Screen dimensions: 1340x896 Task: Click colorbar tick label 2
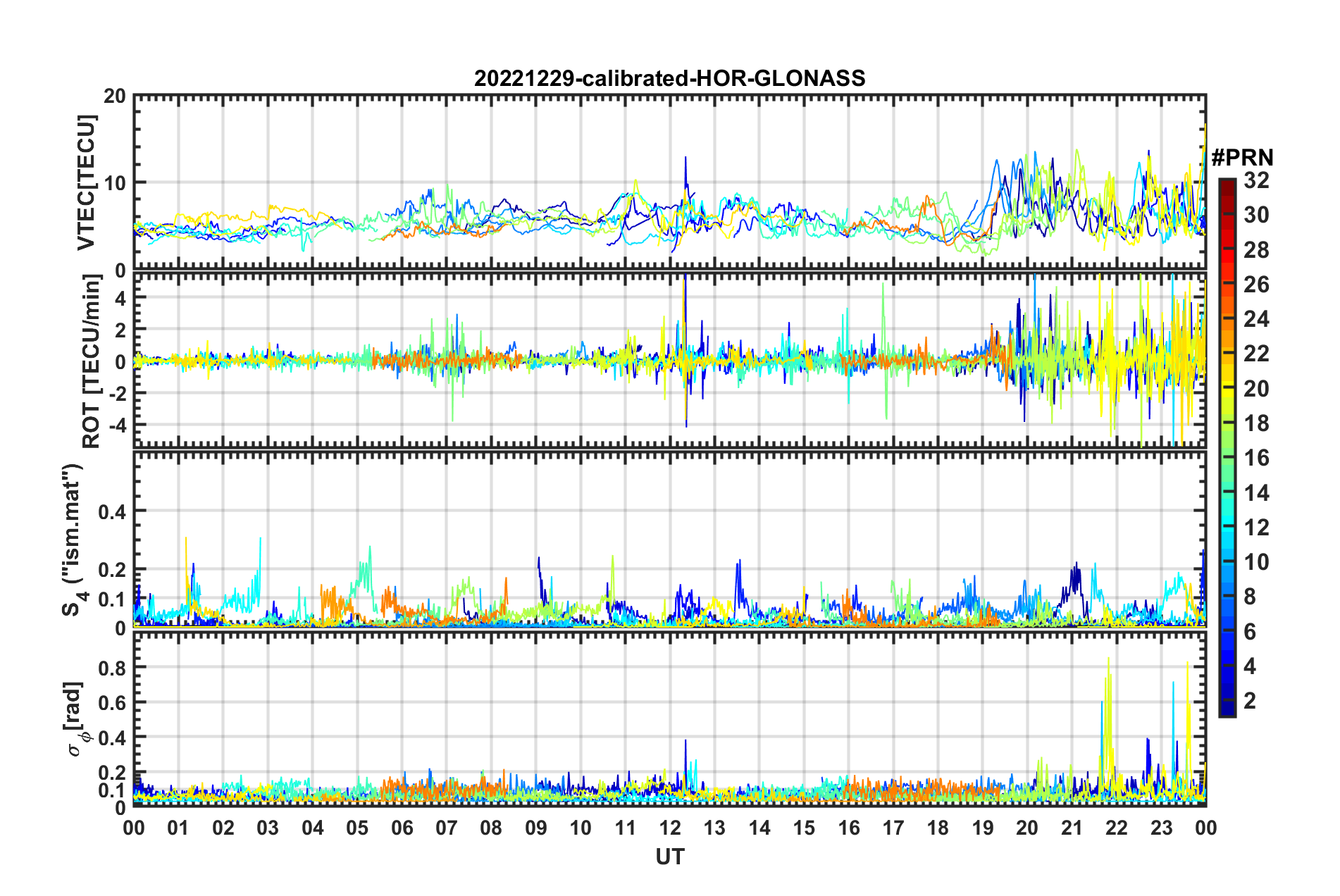pos(1250,700)
